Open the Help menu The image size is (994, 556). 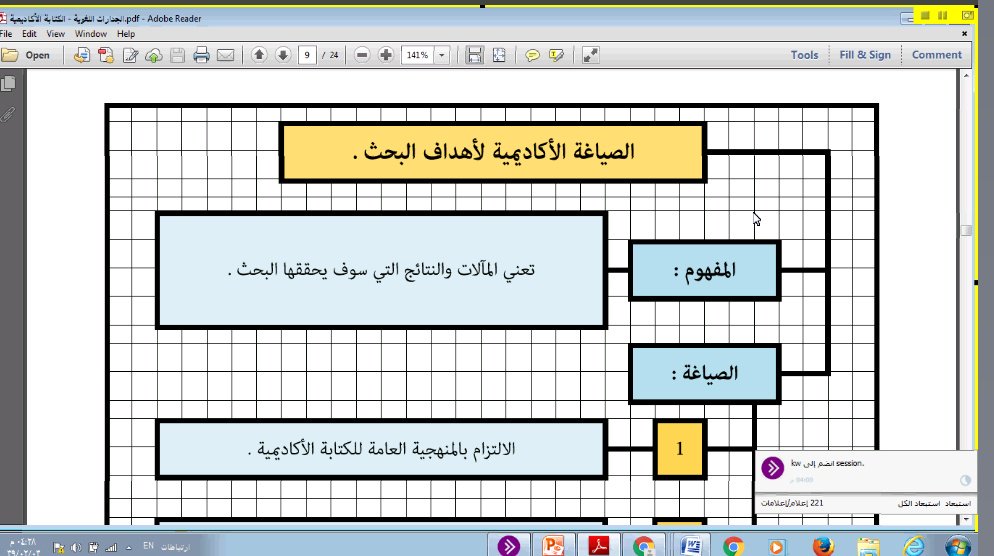click(126, 34)
